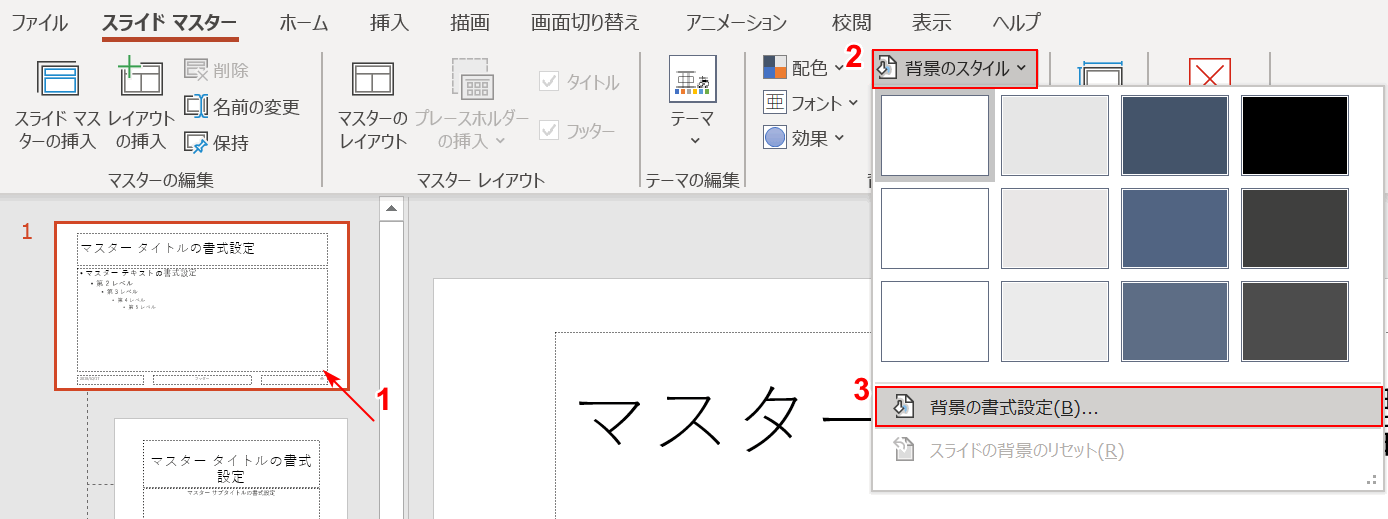This screenshot has height=519, width=1388.
Task: Select slide master thumbnail number 1
Action: pyautogui.click(x=202, y=305)
